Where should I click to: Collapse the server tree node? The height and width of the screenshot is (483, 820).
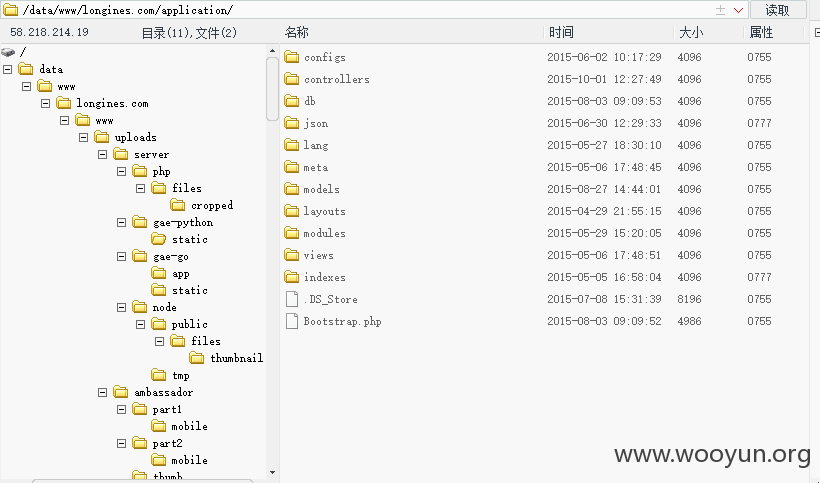click(103, 155)
